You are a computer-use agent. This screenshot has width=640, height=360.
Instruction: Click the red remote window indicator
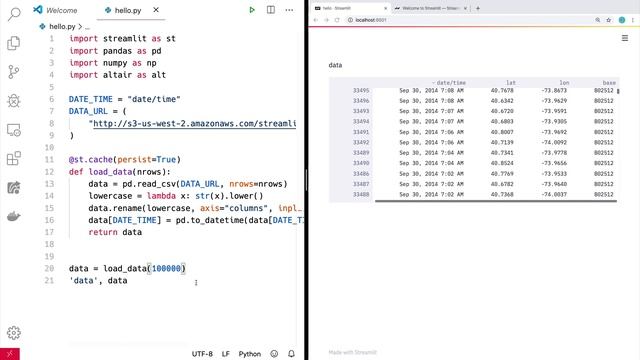tap(10, 354)
